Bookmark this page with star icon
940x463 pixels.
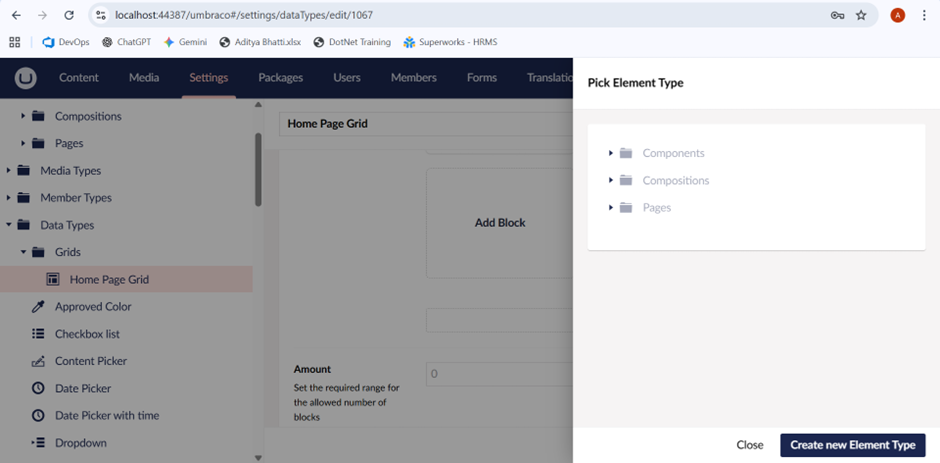pos(861,15)
